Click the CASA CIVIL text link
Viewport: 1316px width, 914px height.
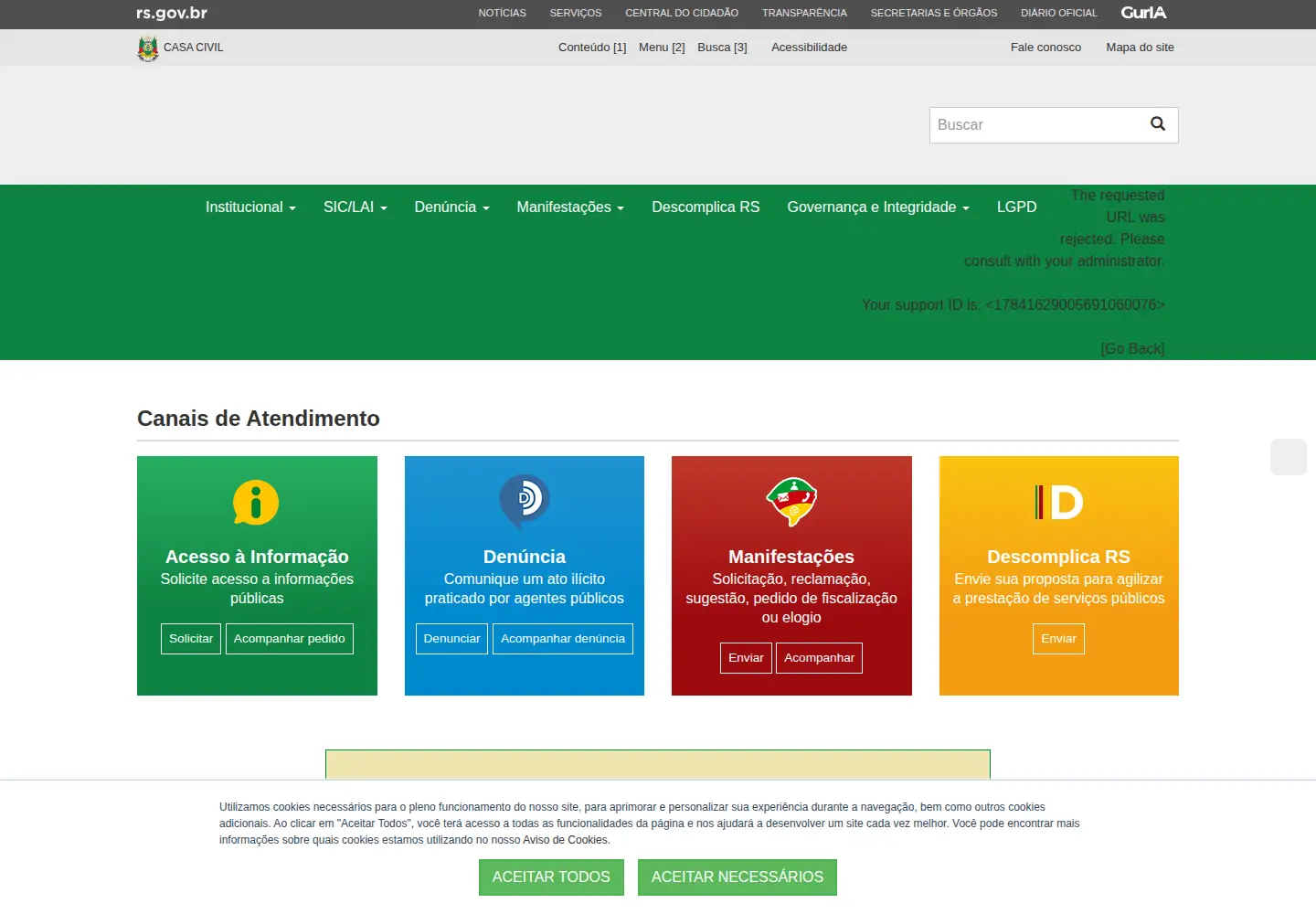click(x=194, y=48)
